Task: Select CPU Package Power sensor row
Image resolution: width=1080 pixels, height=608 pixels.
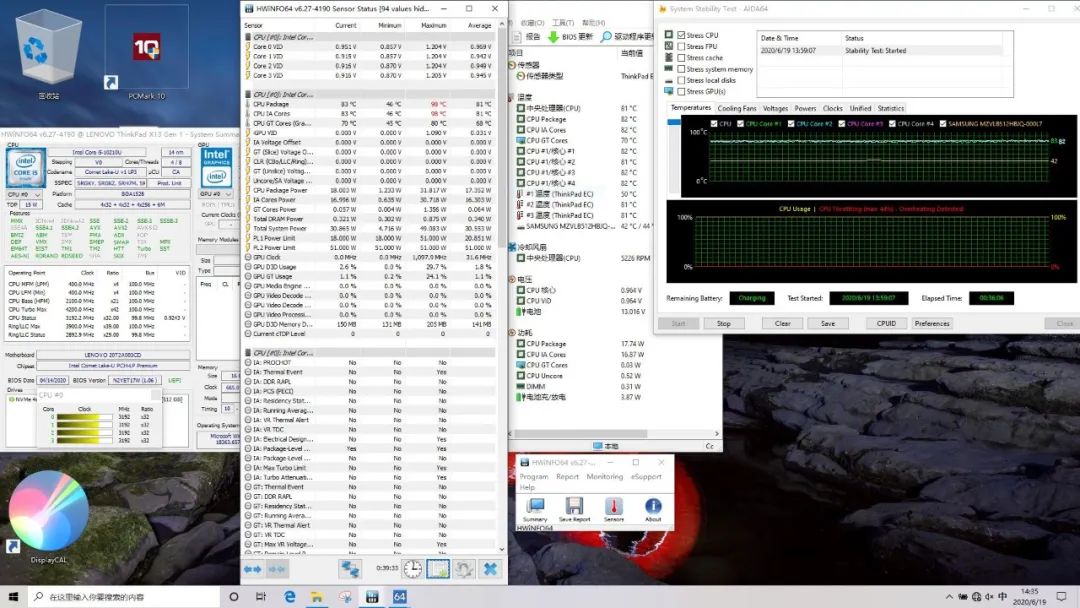Action: click(371, 190)
